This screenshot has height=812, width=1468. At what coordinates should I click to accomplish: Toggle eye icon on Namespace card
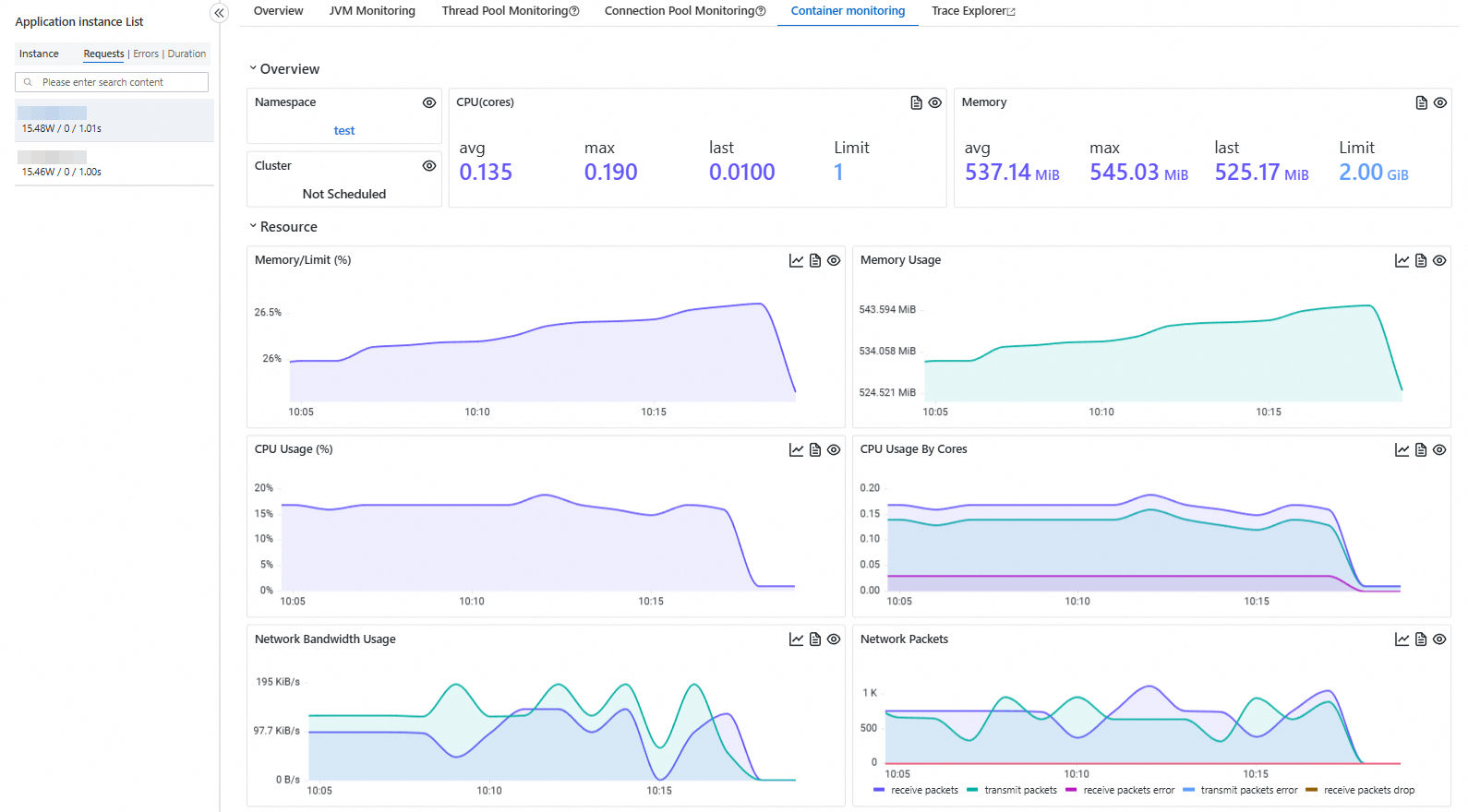coord(429,103)
